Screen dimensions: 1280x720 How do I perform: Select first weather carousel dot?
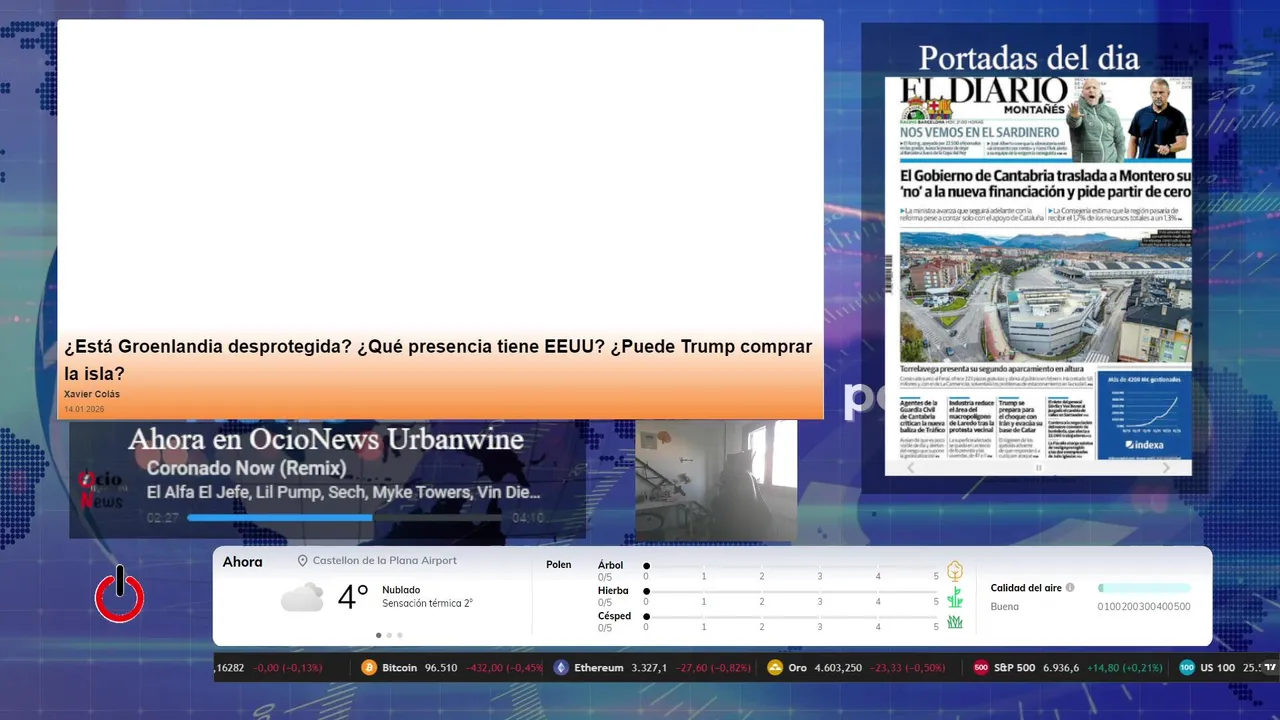378,635
